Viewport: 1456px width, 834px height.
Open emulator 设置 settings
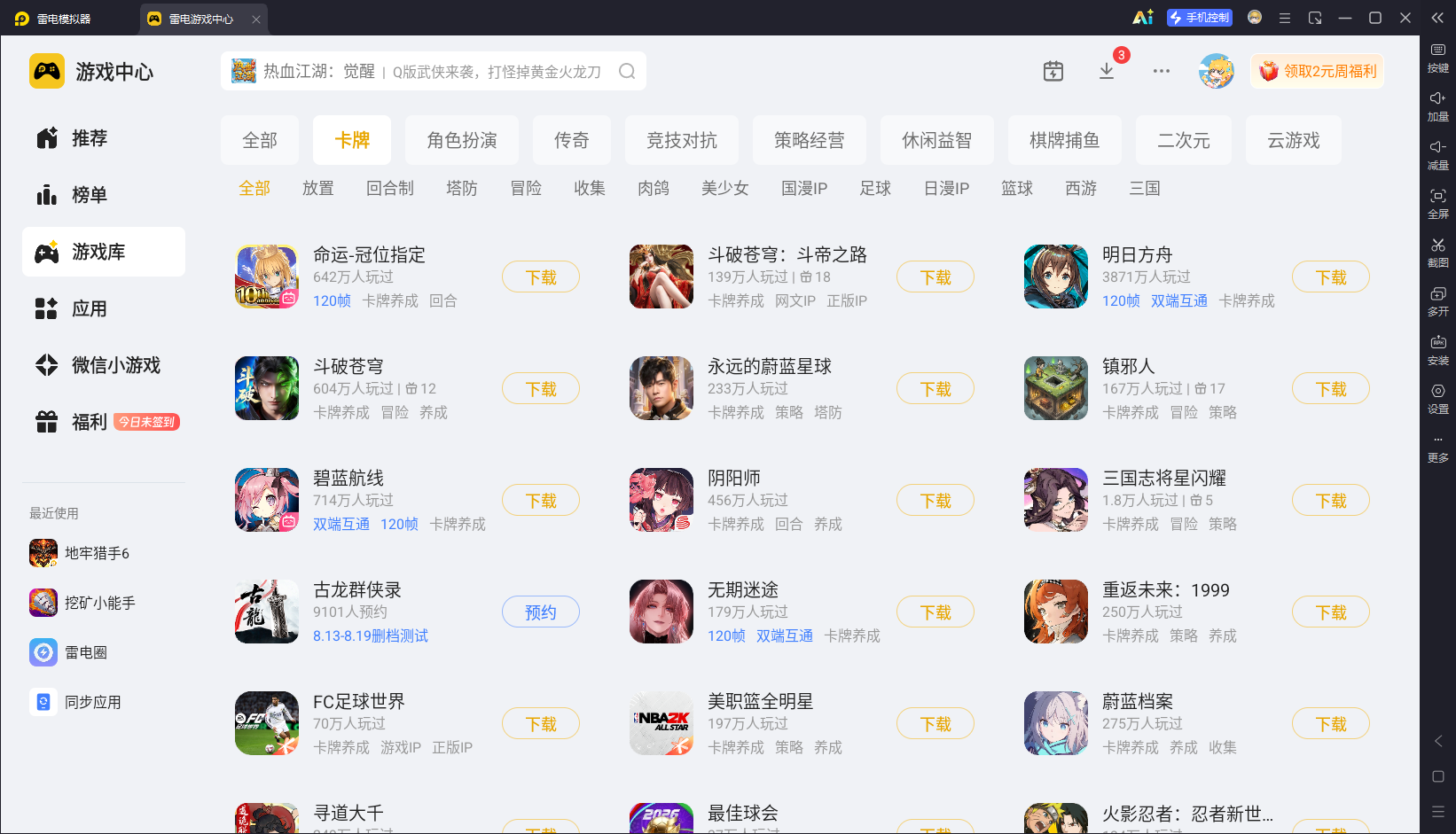click(1437, 399)
